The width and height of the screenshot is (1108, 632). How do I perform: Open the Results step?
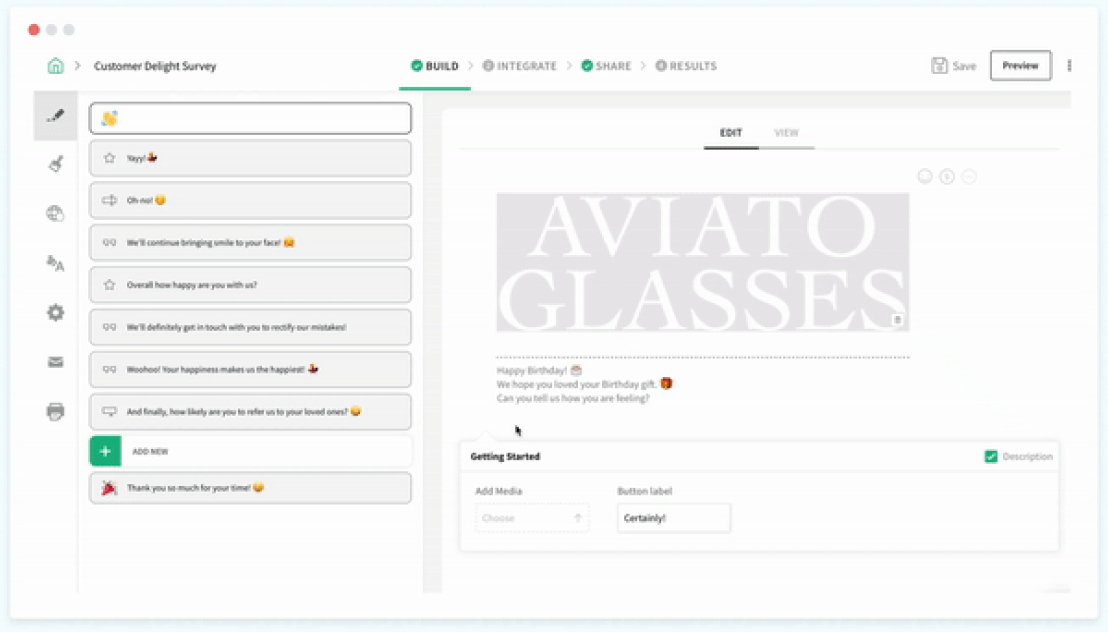click(x=686, y=66)
